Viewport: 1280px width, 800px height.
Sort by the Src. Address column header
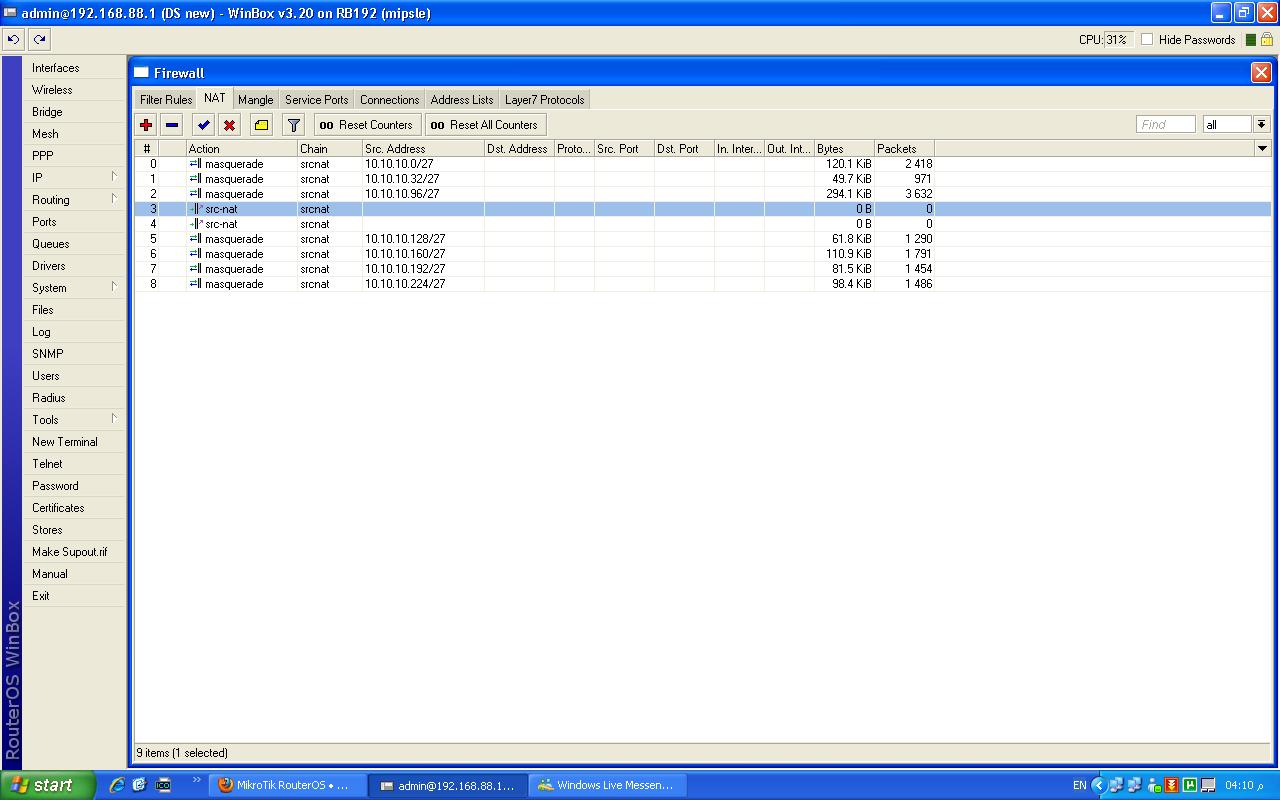pyautogui.click(x=423, y=149)
